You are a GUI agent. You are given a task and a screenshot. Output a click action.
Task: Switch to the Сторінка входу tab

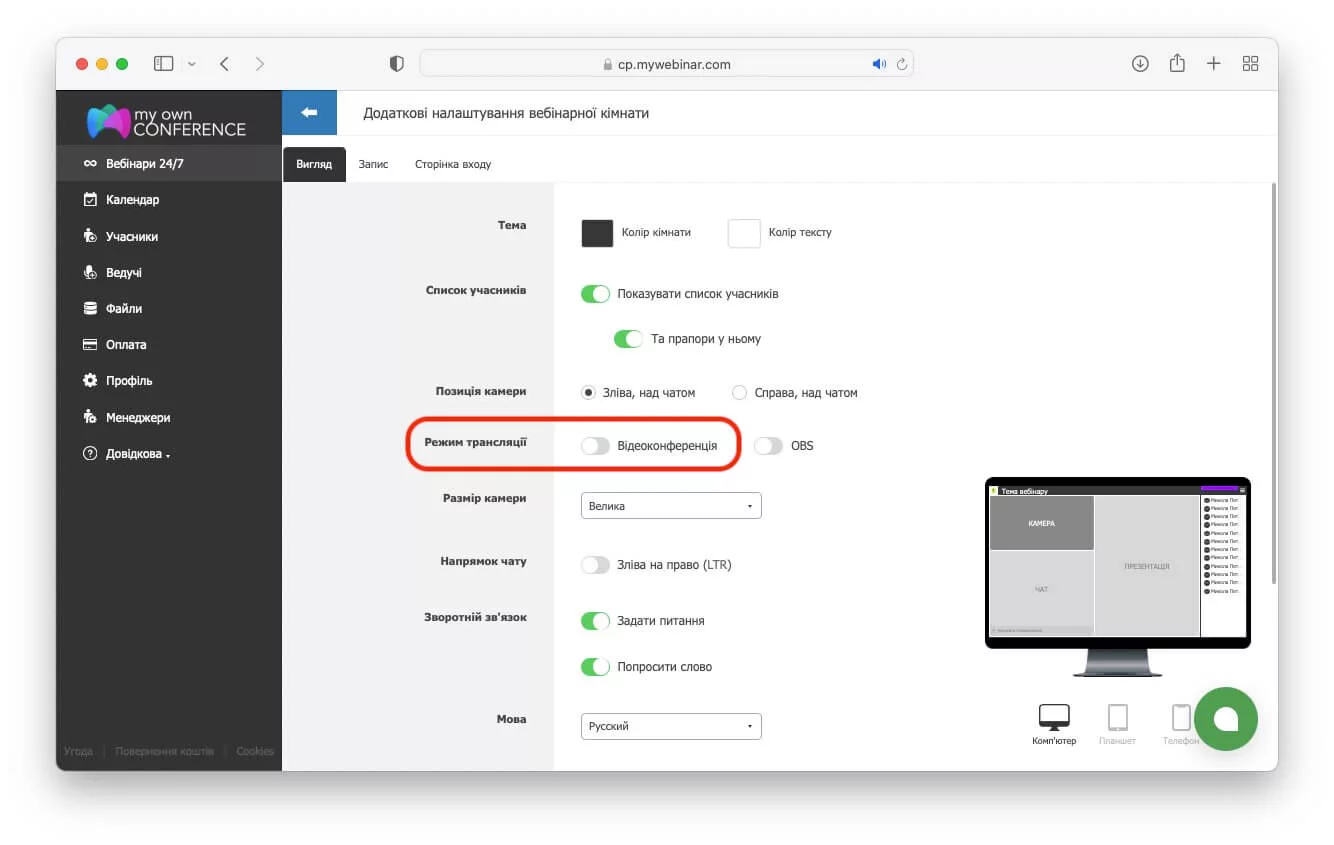[453, 164]
